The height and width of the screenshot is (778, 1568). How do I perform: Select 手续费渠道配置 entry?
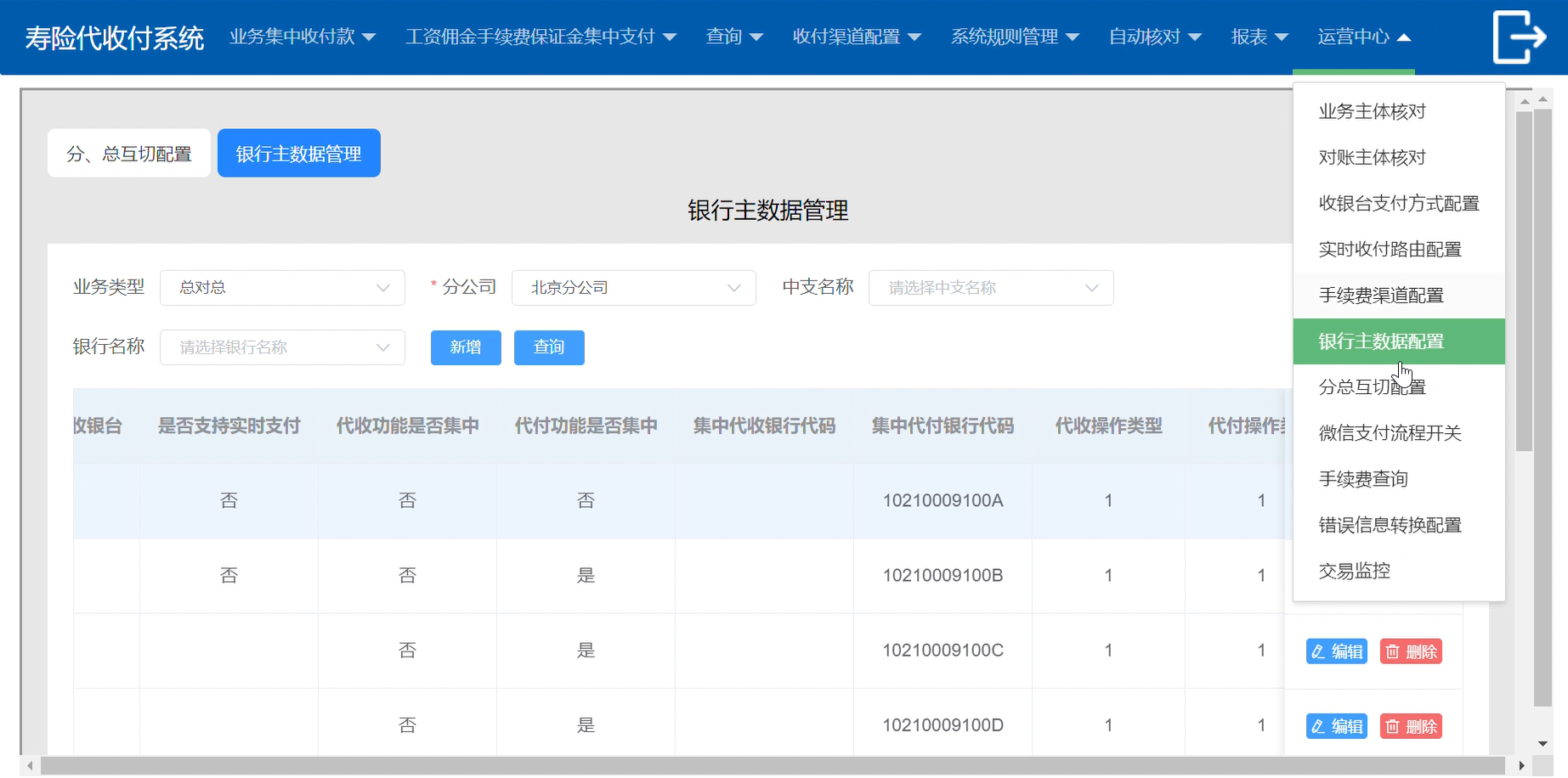tap(1399, 295)
